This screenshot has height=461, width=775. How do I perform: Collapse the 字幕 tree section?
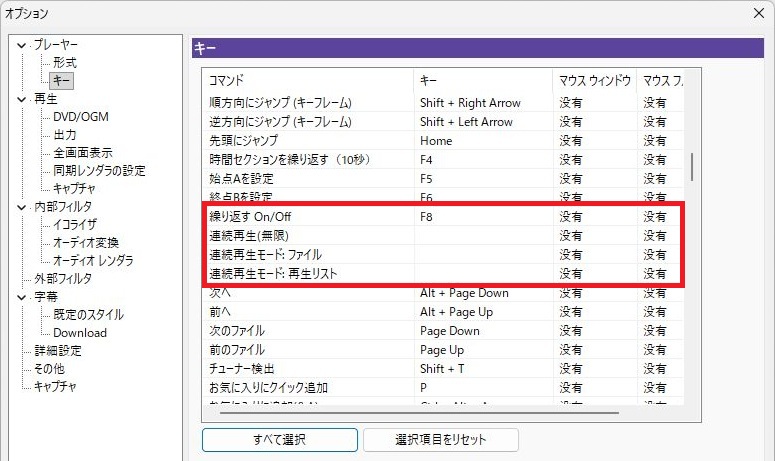(22, 297)
